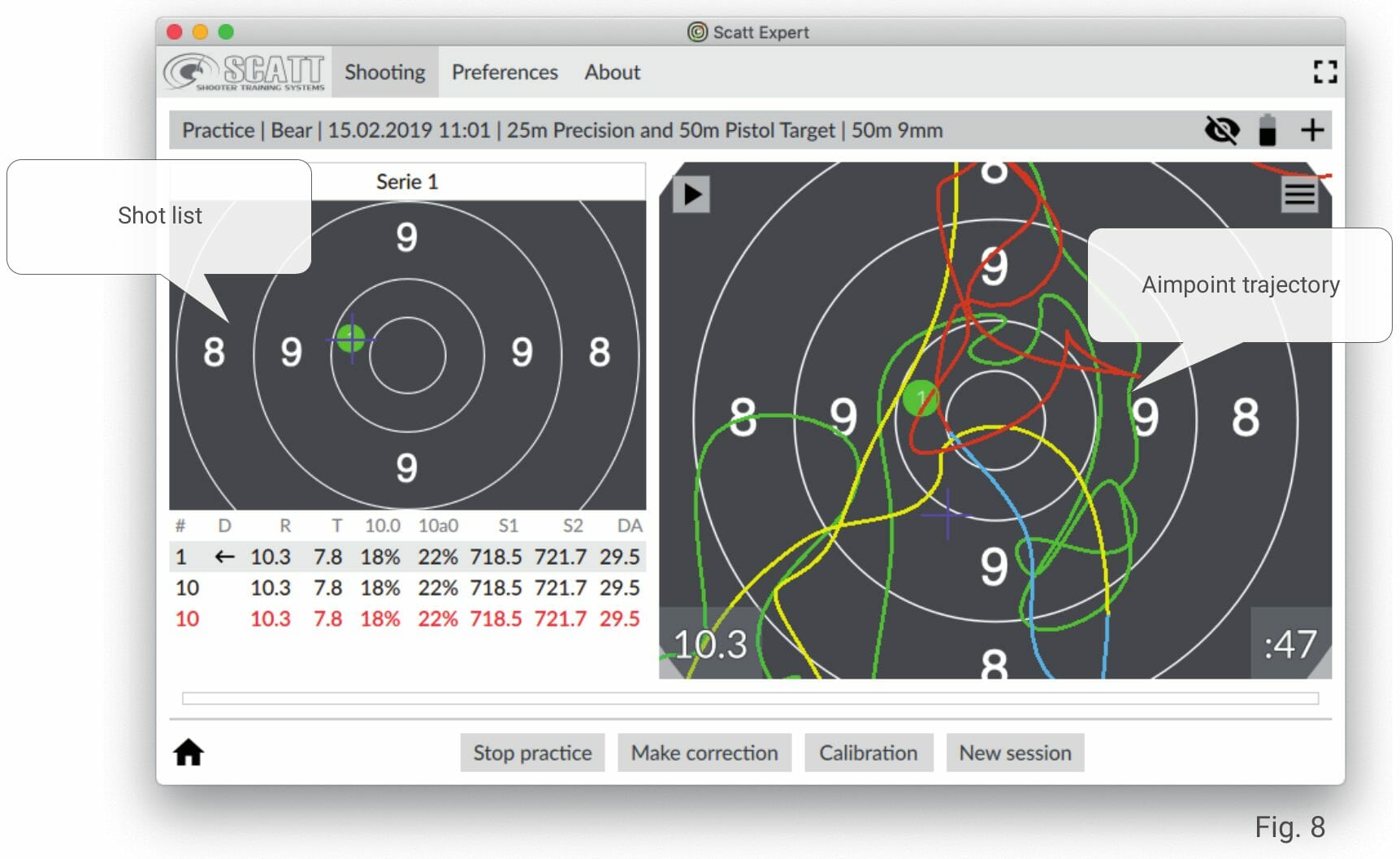Viewport: 1400px width, 859px height.
Task: Click the SCATT Shooter Training Systems logo
Action: [x=244, y=73]
